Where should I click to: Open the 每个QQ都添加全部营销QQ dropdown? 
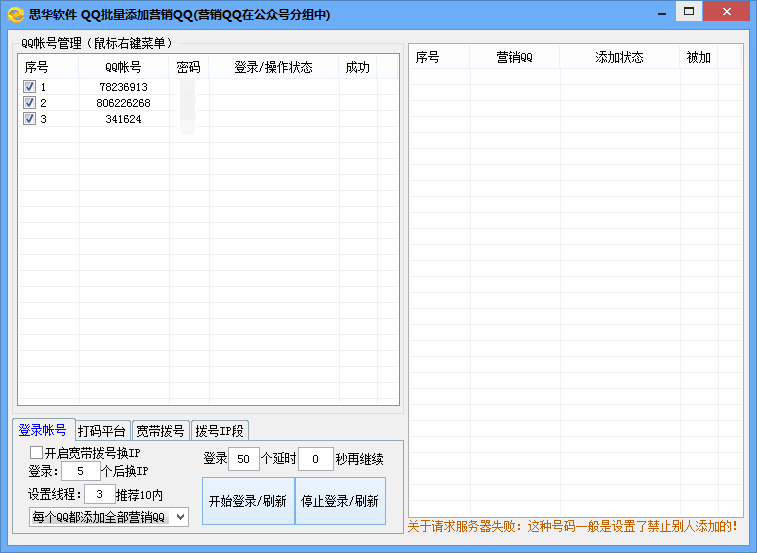109,517
